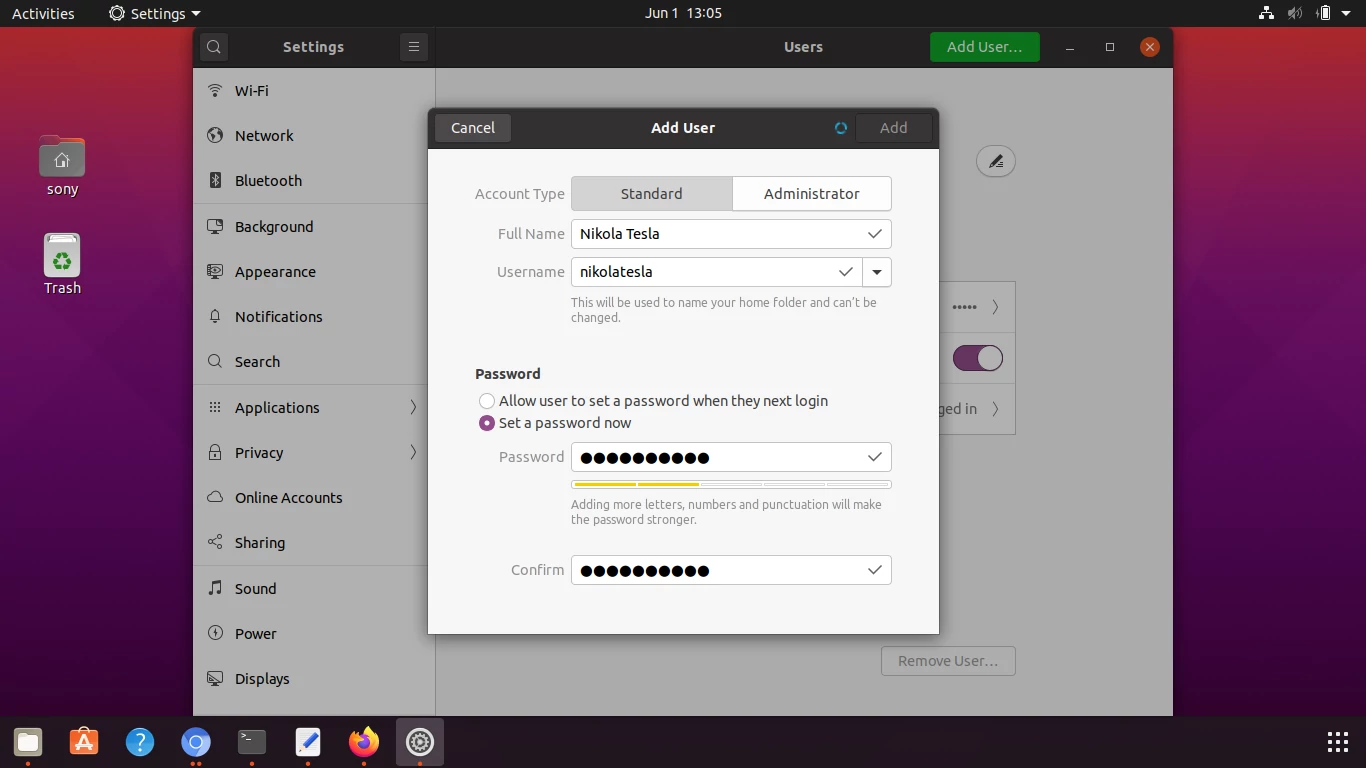Click the Network globe icon in the sidebar
1366x768 pixels.
tap(215, 135)
